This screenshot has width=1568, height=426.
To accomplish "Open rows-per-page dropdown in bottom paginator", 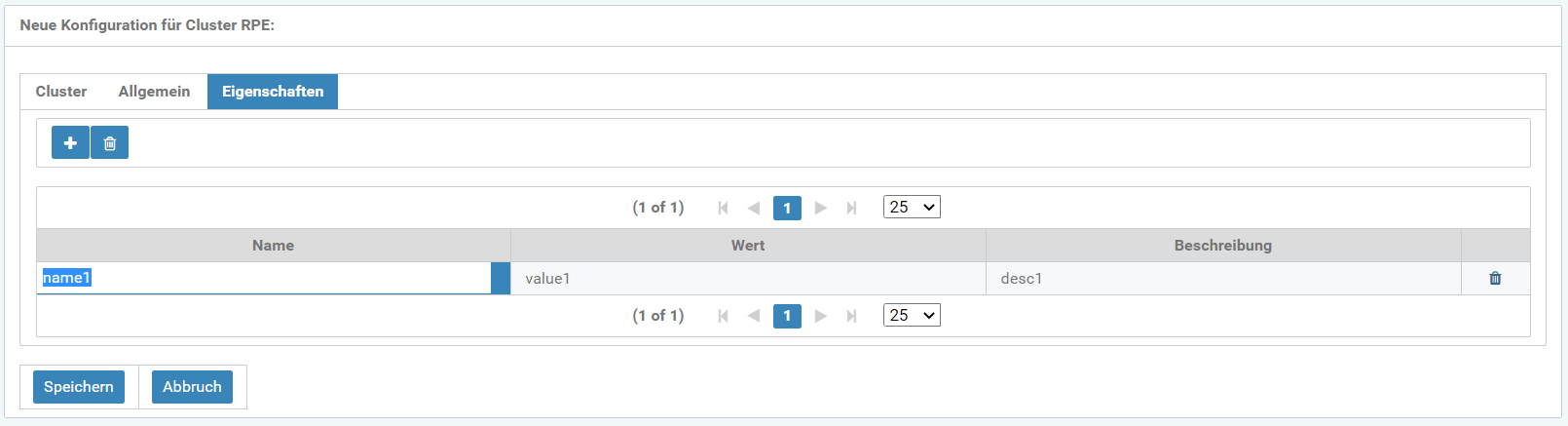I will point(912,315).
